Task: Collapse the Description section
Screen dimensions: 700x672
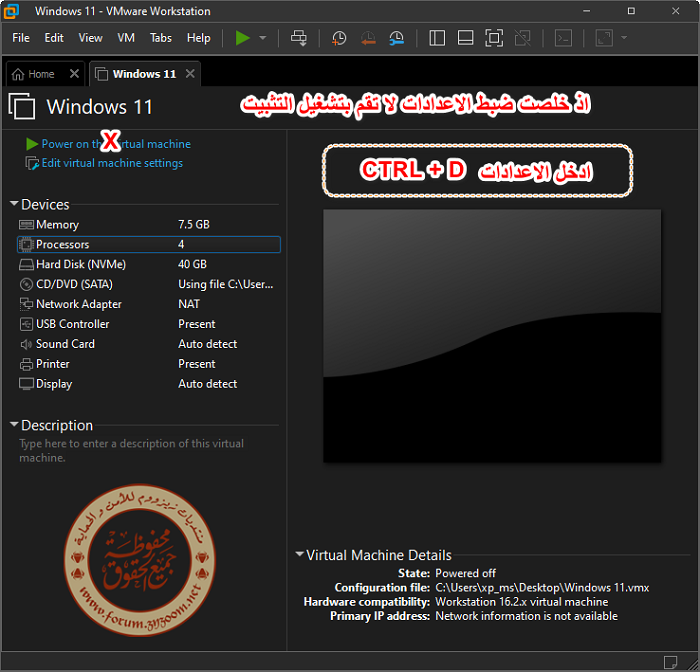Action: tap(14, 424)
